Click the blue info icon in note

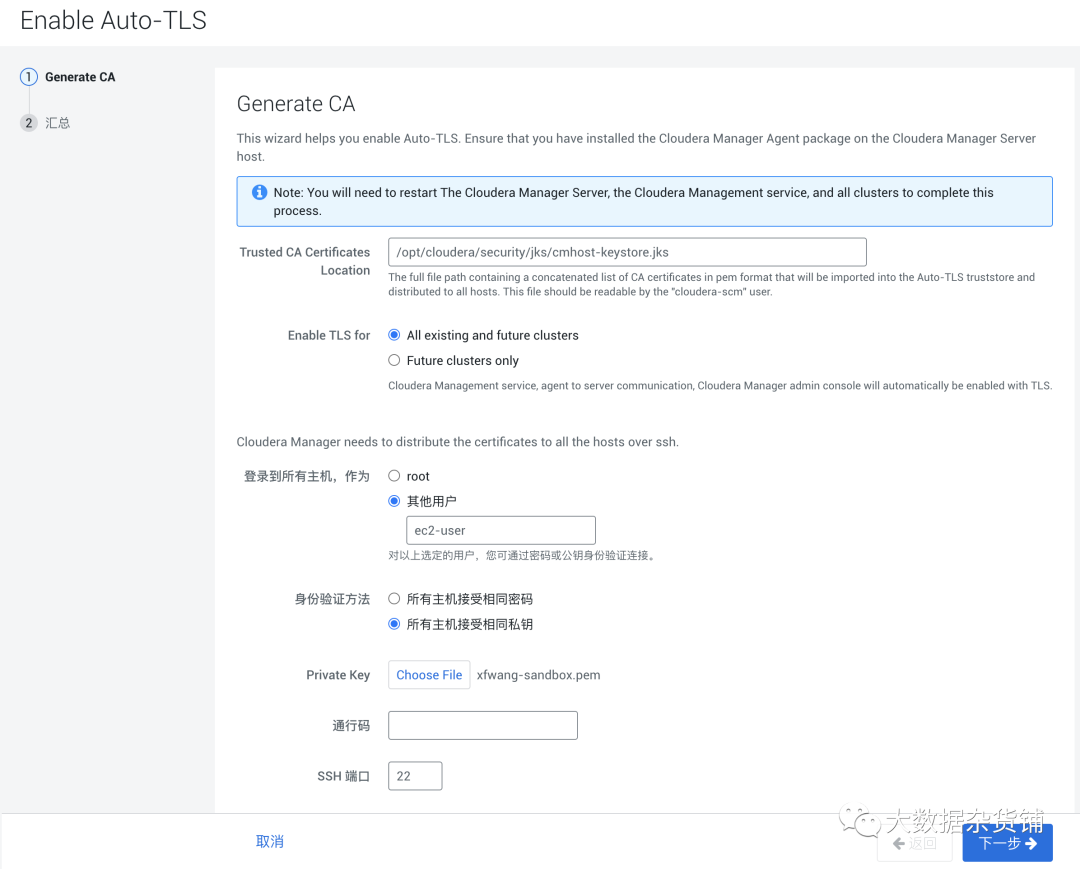click(x=259, y=193)
